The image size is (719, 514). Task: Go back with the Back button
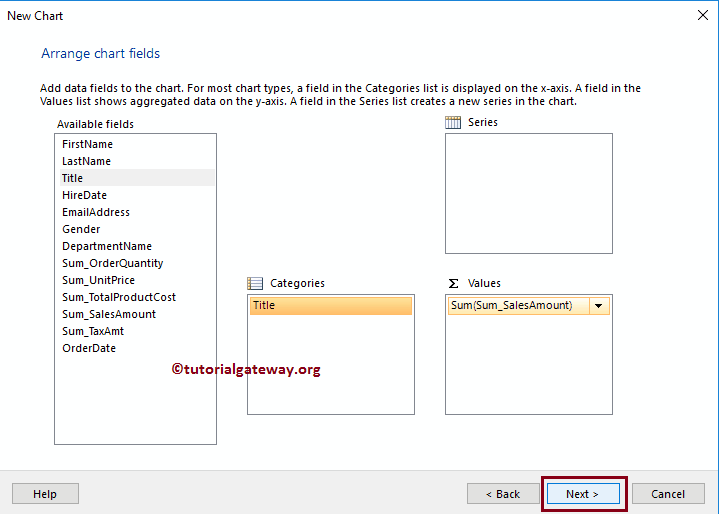pyautogui.click(x=502, y=494)
